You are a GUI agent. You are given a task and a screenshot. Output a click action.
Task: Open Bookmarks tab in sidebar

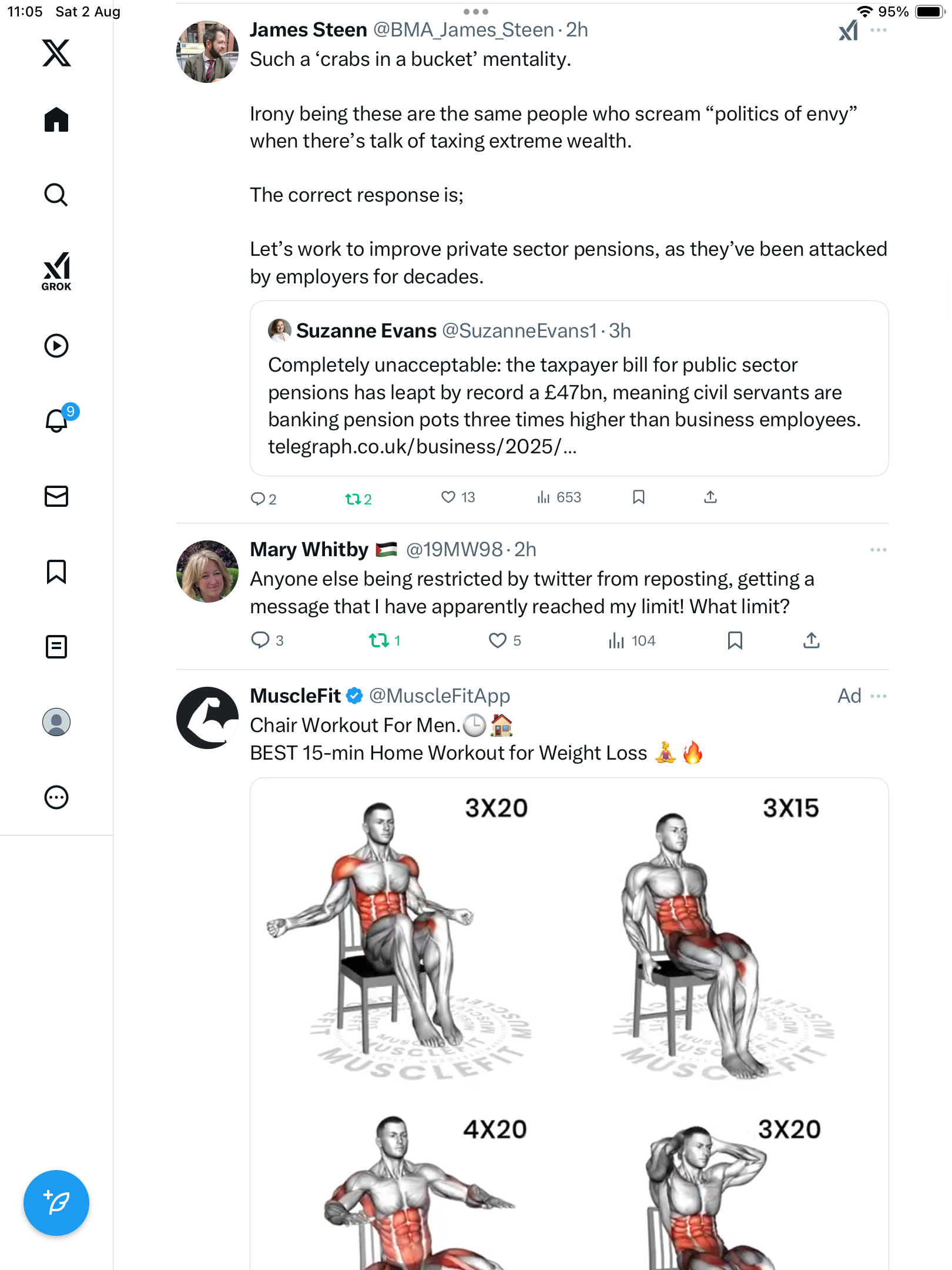(x=56, y=571)
